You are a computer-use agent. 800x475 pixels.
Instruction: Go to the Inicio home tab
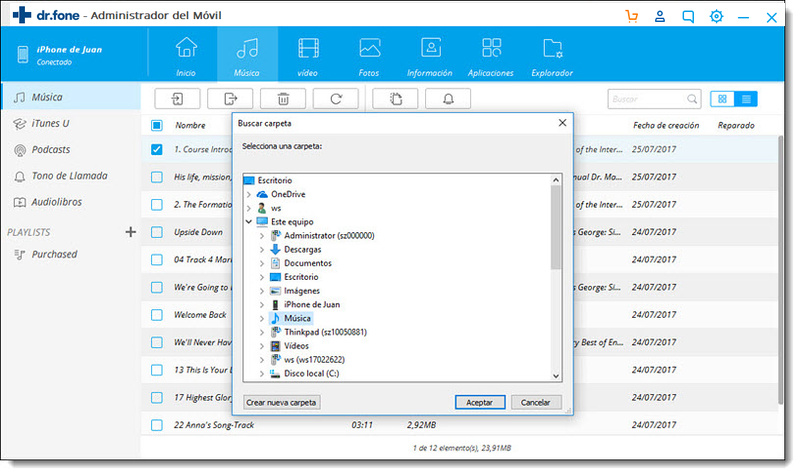tap(186, 55)
